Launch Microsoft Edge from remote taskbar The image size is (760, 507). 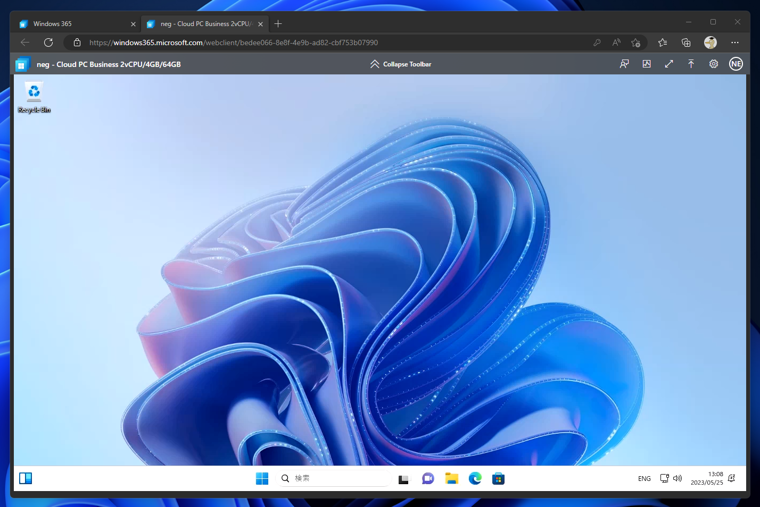(x=475, y=479)
